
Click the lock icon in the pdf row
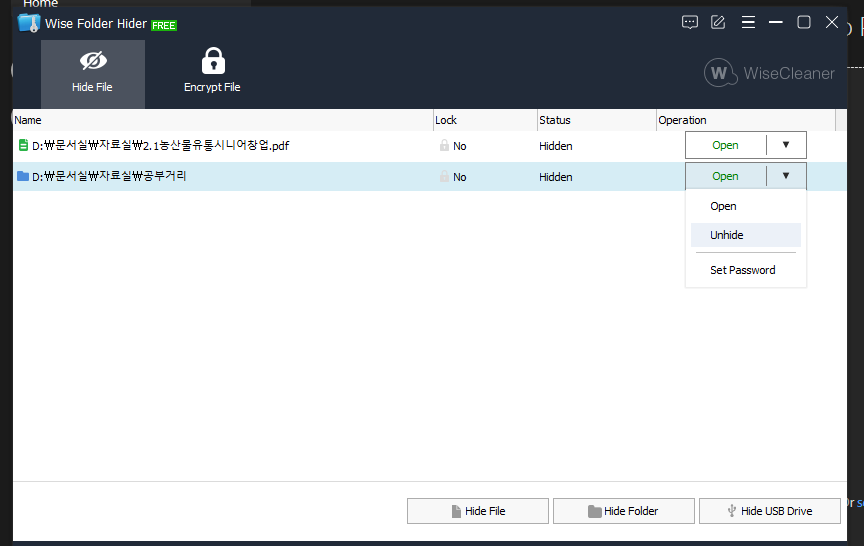tap(444, 145)
